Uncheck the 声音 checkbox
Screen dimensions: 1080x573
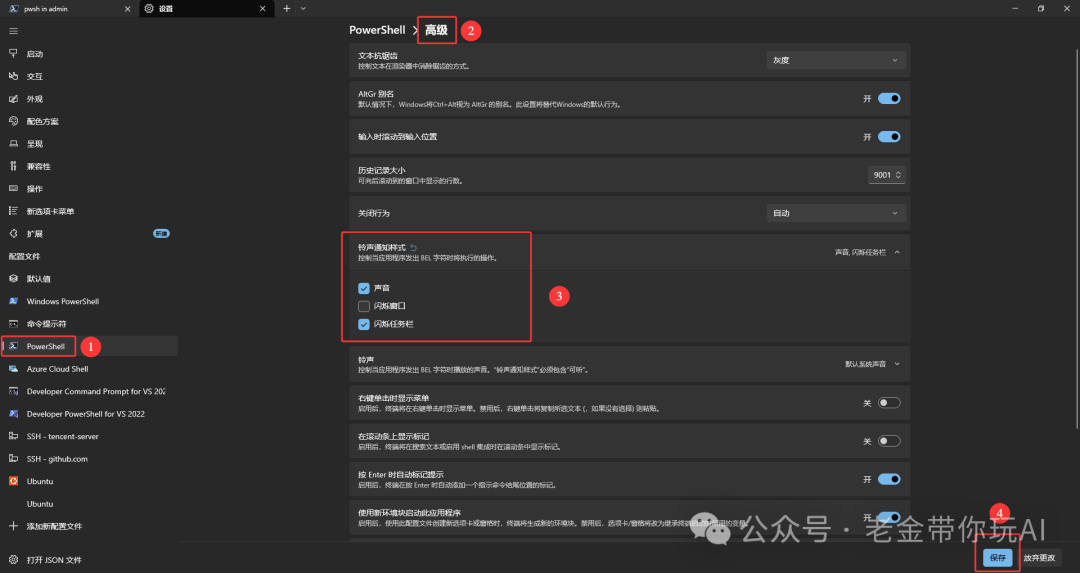click(364, 288)
